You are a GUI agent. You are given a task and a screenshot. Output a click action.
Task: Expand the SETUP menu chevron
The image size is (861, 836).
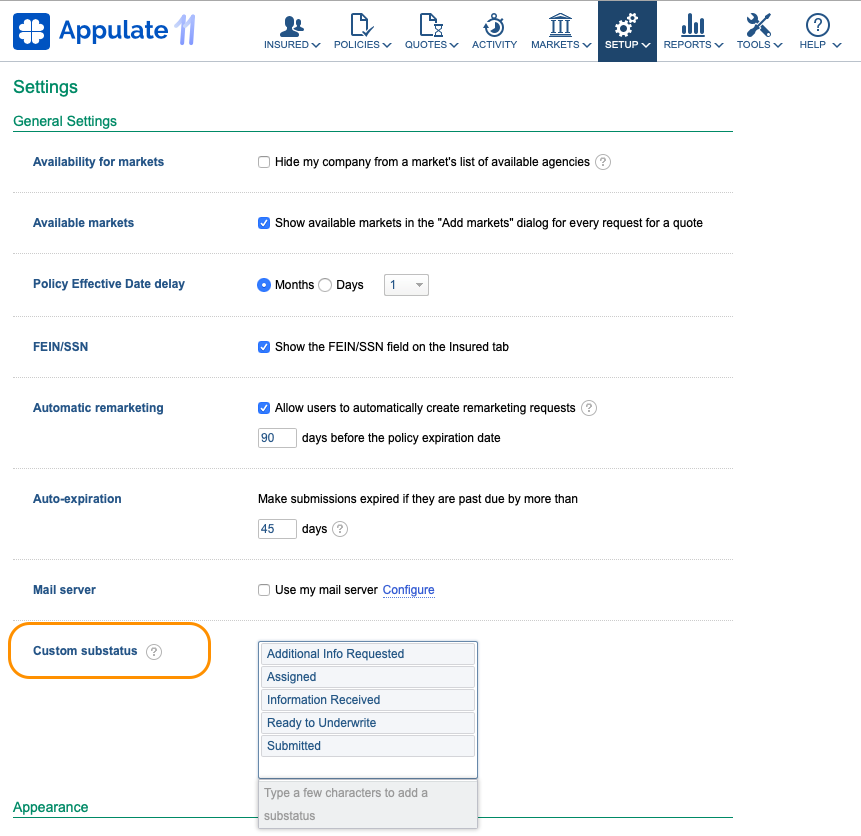(646, 45)
